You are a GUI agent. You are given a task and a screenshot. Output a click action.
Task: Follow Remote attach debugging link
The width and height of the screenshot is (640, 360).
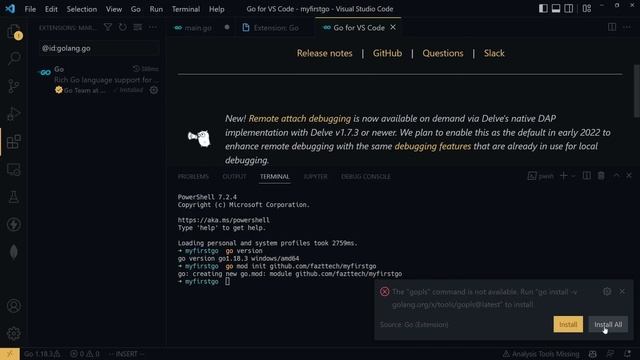pos(300,118)
